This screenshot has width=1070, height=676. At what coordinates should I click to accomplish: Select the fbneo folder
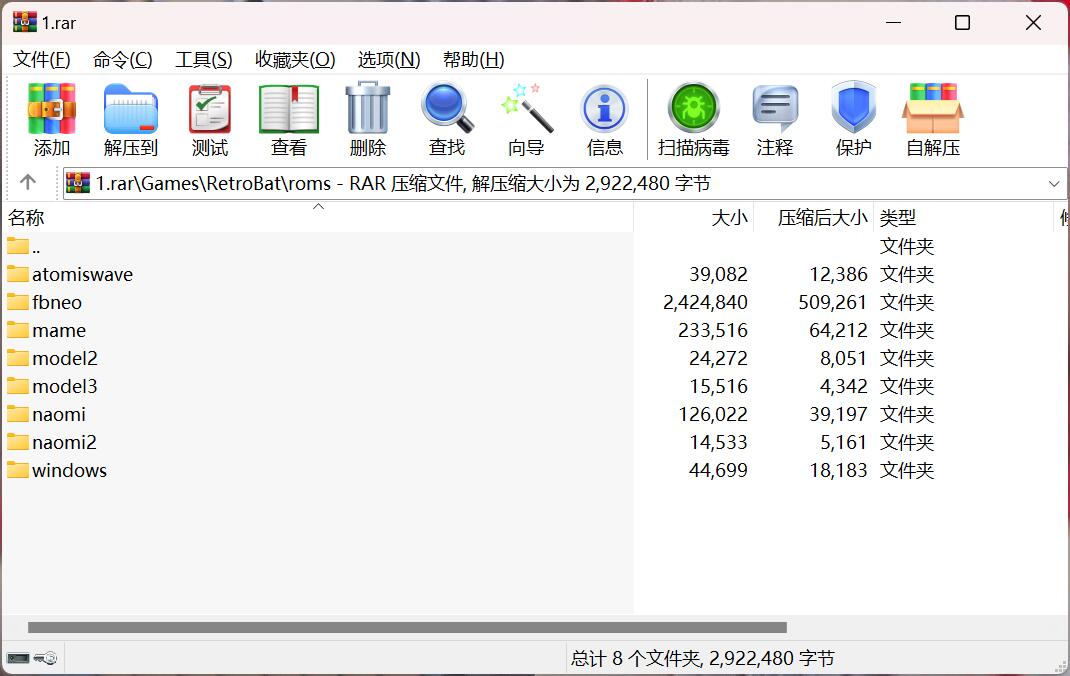point(57,302)
